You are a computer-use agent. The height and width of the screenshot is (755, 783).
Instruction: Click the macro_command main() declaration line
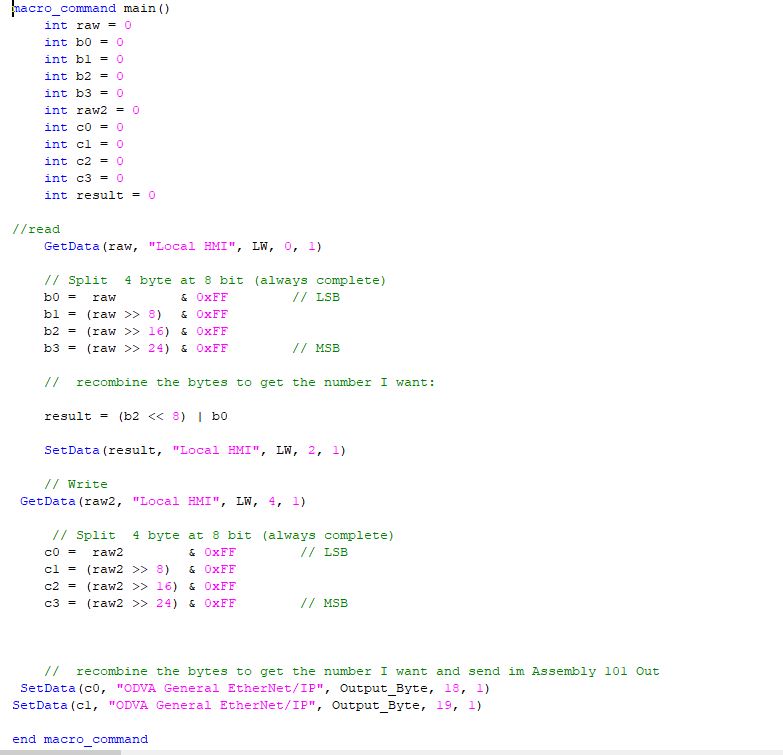pos(91,8)
